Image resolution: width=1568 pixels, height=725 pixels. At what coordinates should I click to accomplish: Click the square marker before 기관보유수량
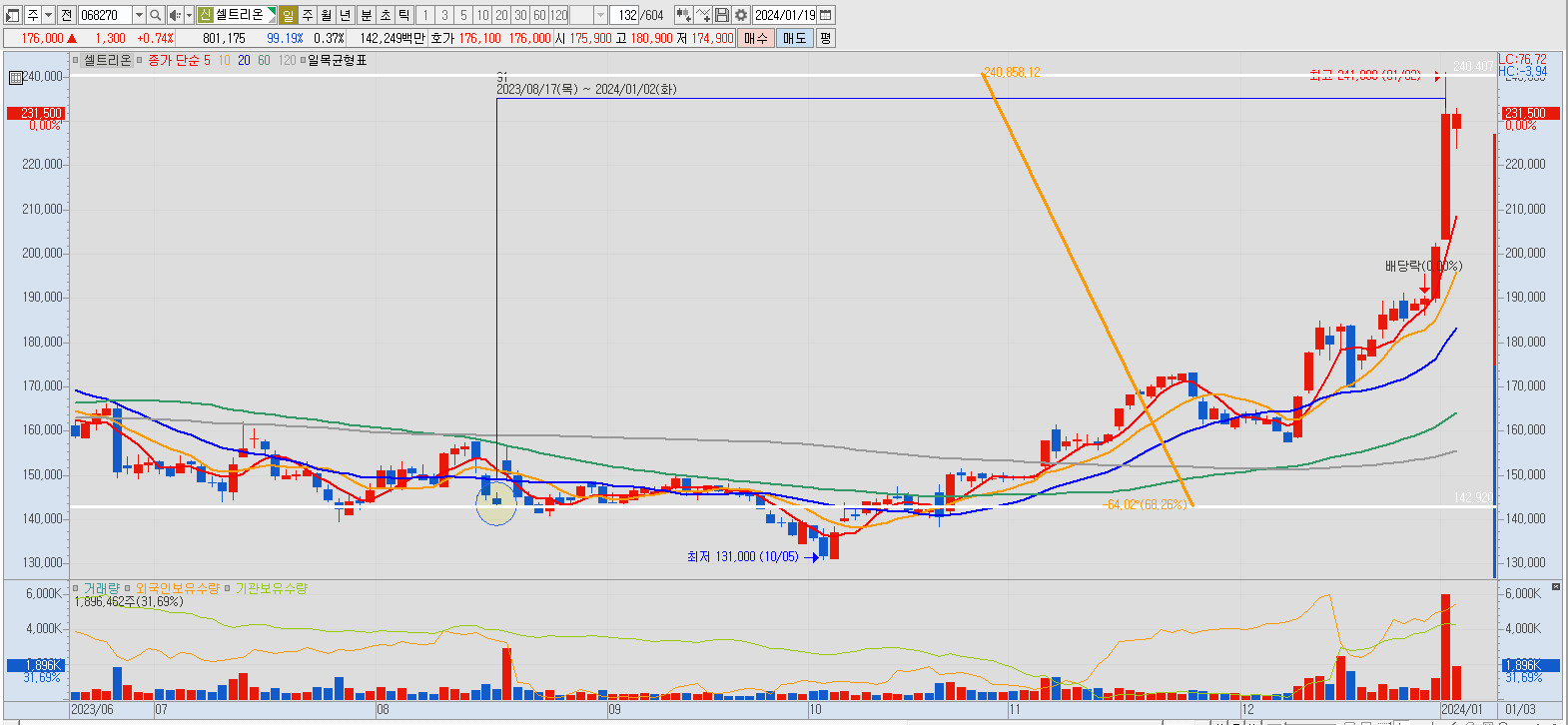click(x=228, y=588)
